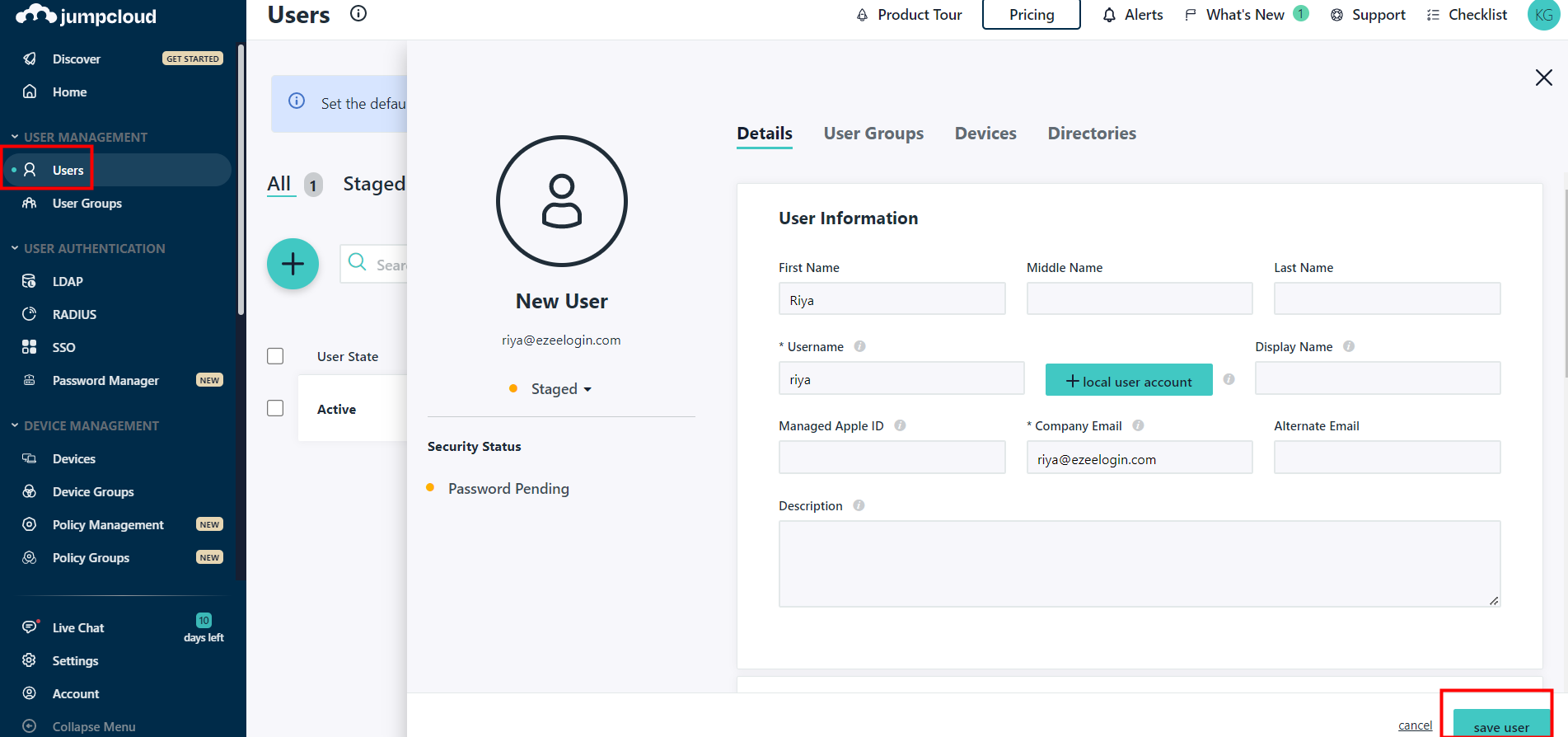Viewport: 1568px width, 737px height.
Task: Click the Company Email field
Action: 1140,458
